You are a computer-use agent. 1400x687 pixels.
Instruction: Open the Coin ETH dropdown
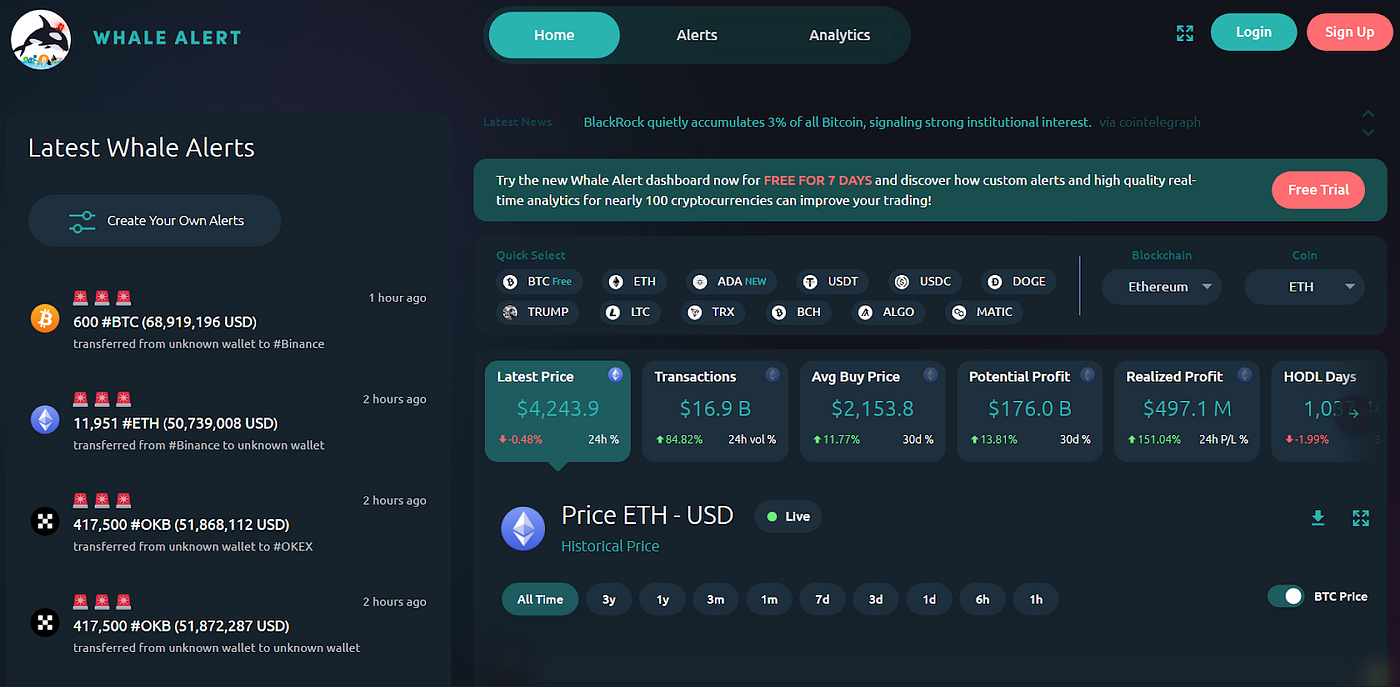coord(1304,286)
